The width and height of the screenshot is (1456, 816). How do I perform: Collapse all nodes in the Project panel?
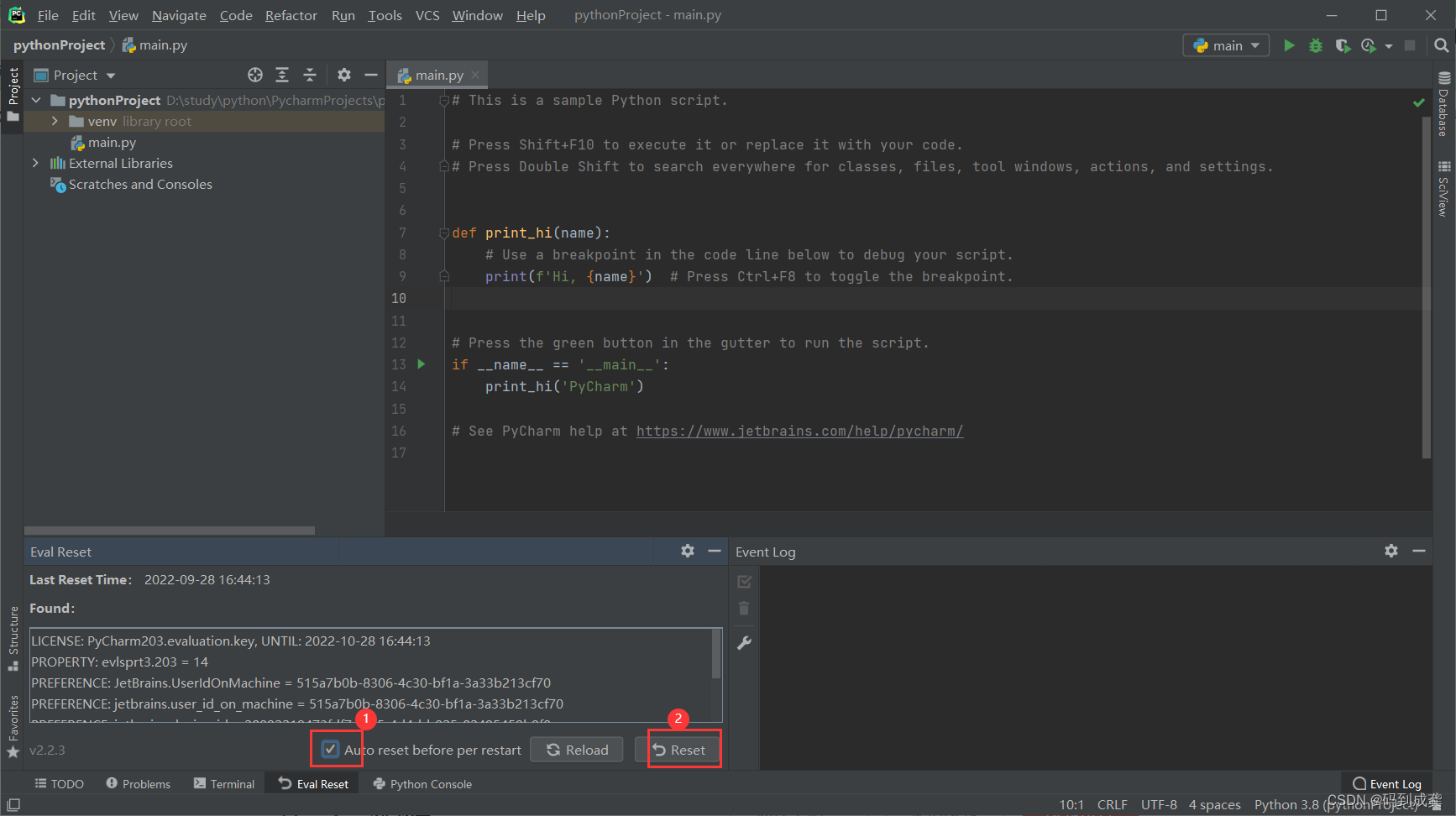tap(309, 75)
